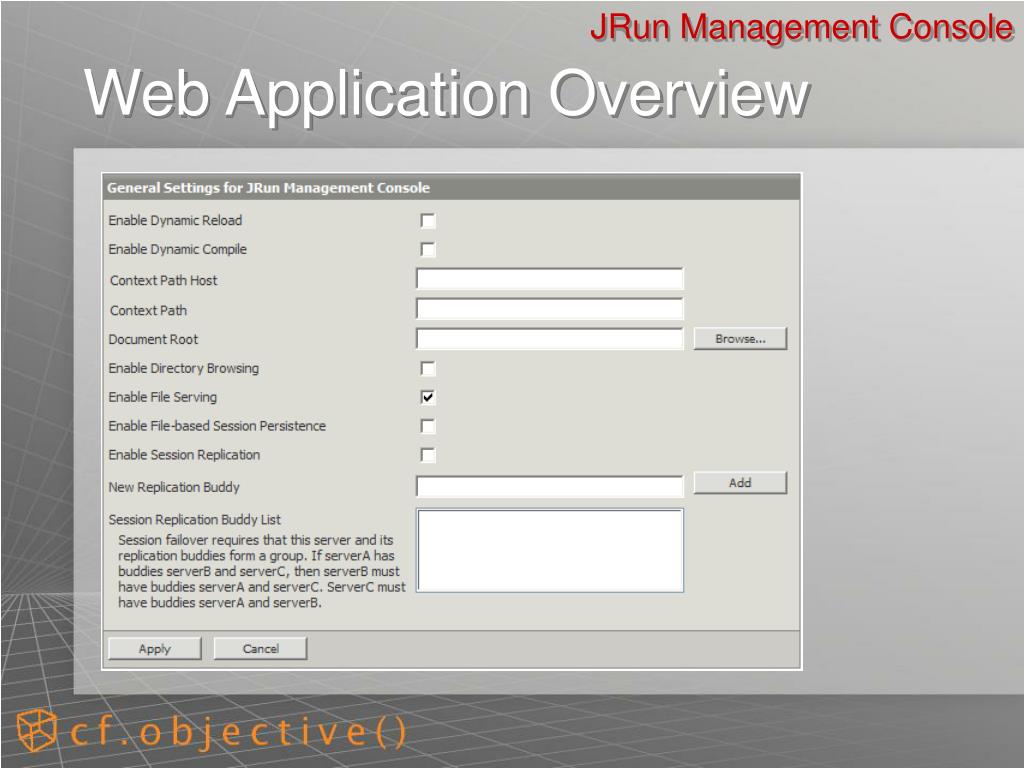
Task: Click 'General Settings for JRun Management Console' header
Action: [x=268, y=188]
